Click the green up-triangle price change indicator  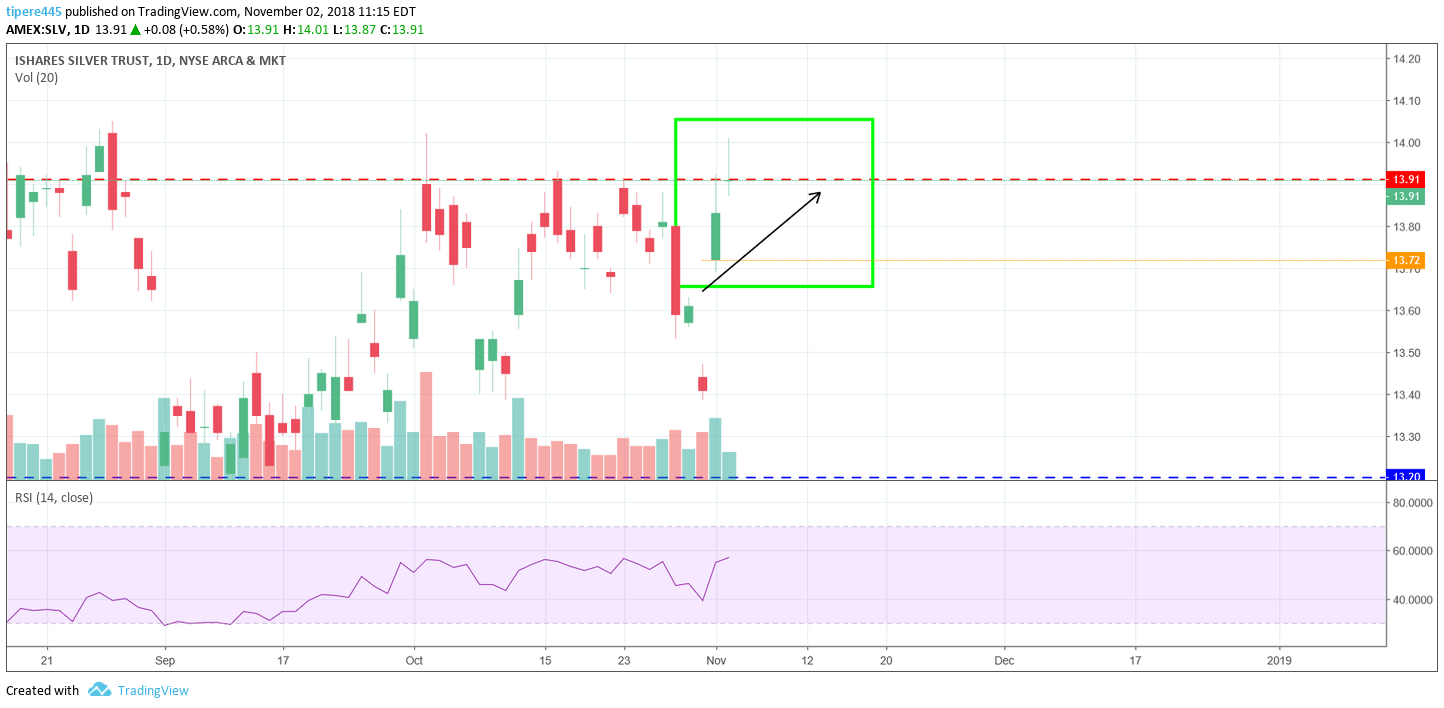click(x=135, y=29)
